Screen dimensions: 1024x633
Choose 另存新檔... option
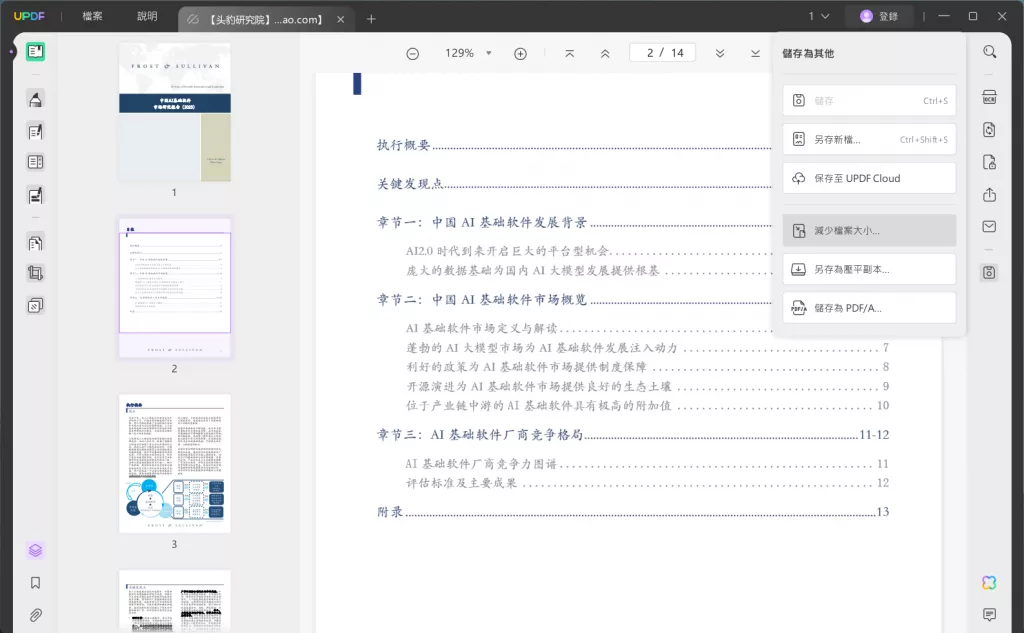coord(869,139)
